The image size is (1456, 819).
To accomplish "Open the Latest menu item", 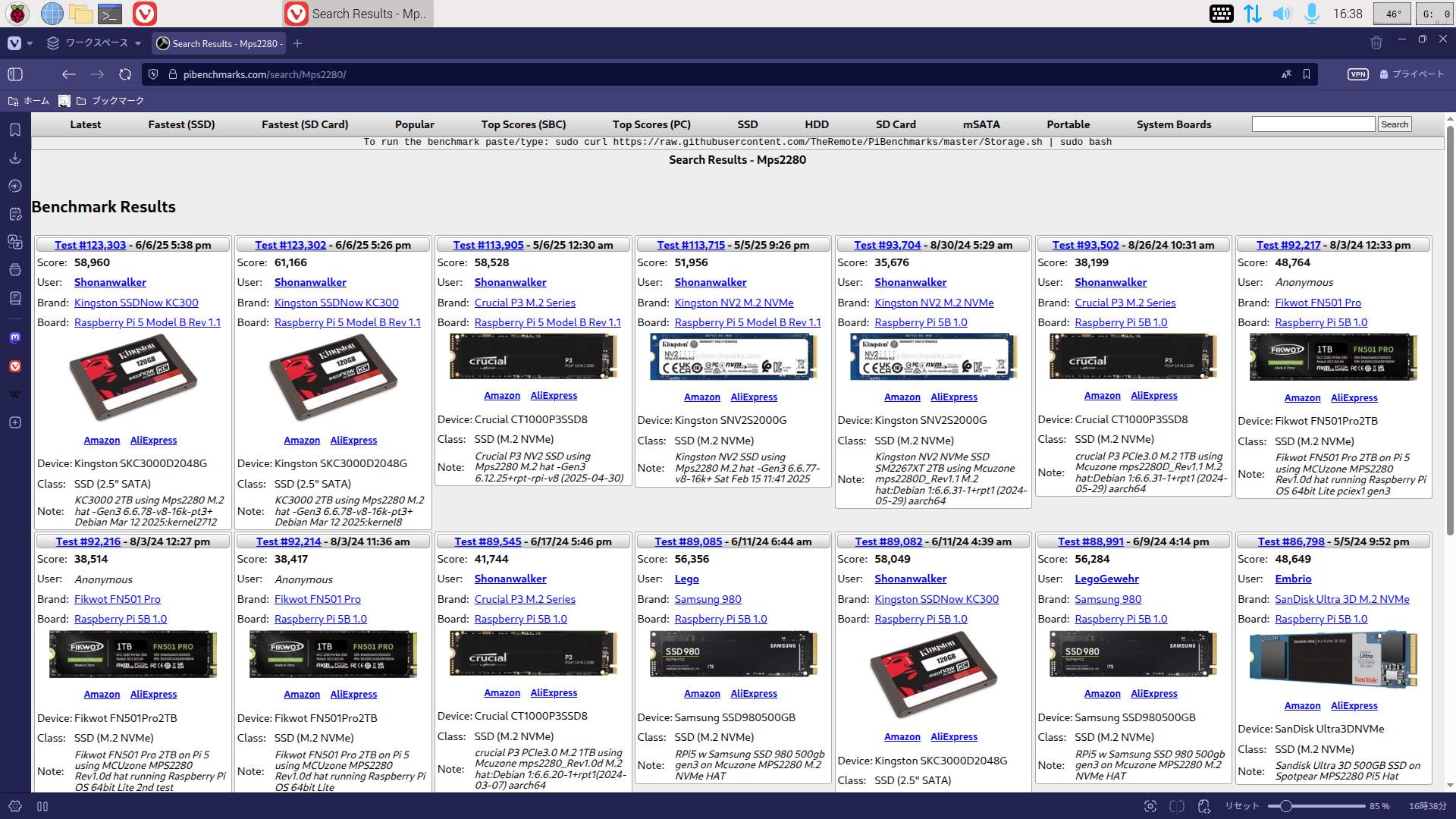I will coord(85,124).
